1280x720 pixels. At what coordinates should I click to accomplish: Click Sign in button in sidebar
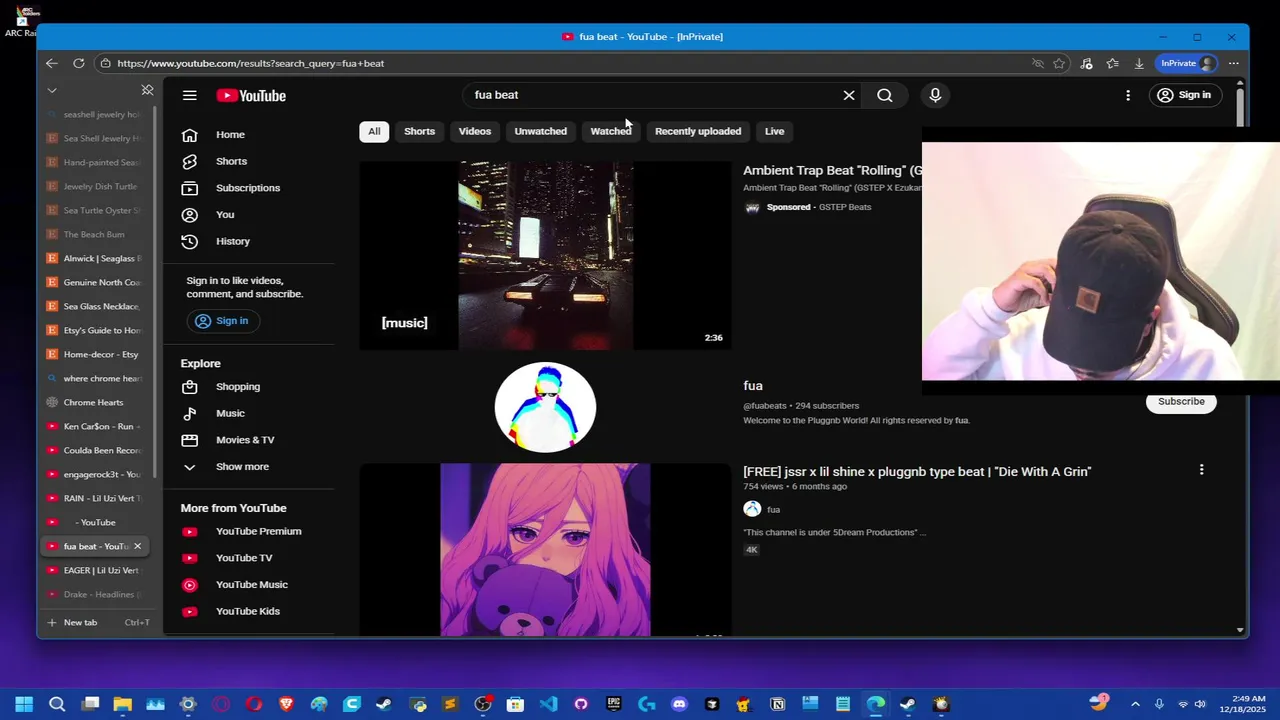pos(222,321)
